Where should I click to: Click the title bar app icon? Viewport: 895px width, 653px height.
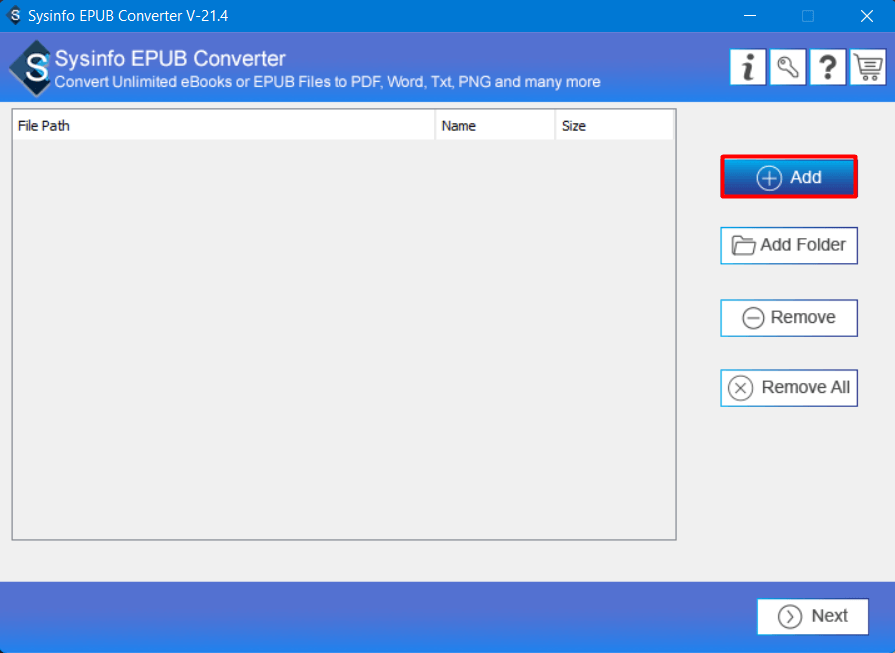click(15, 15)
